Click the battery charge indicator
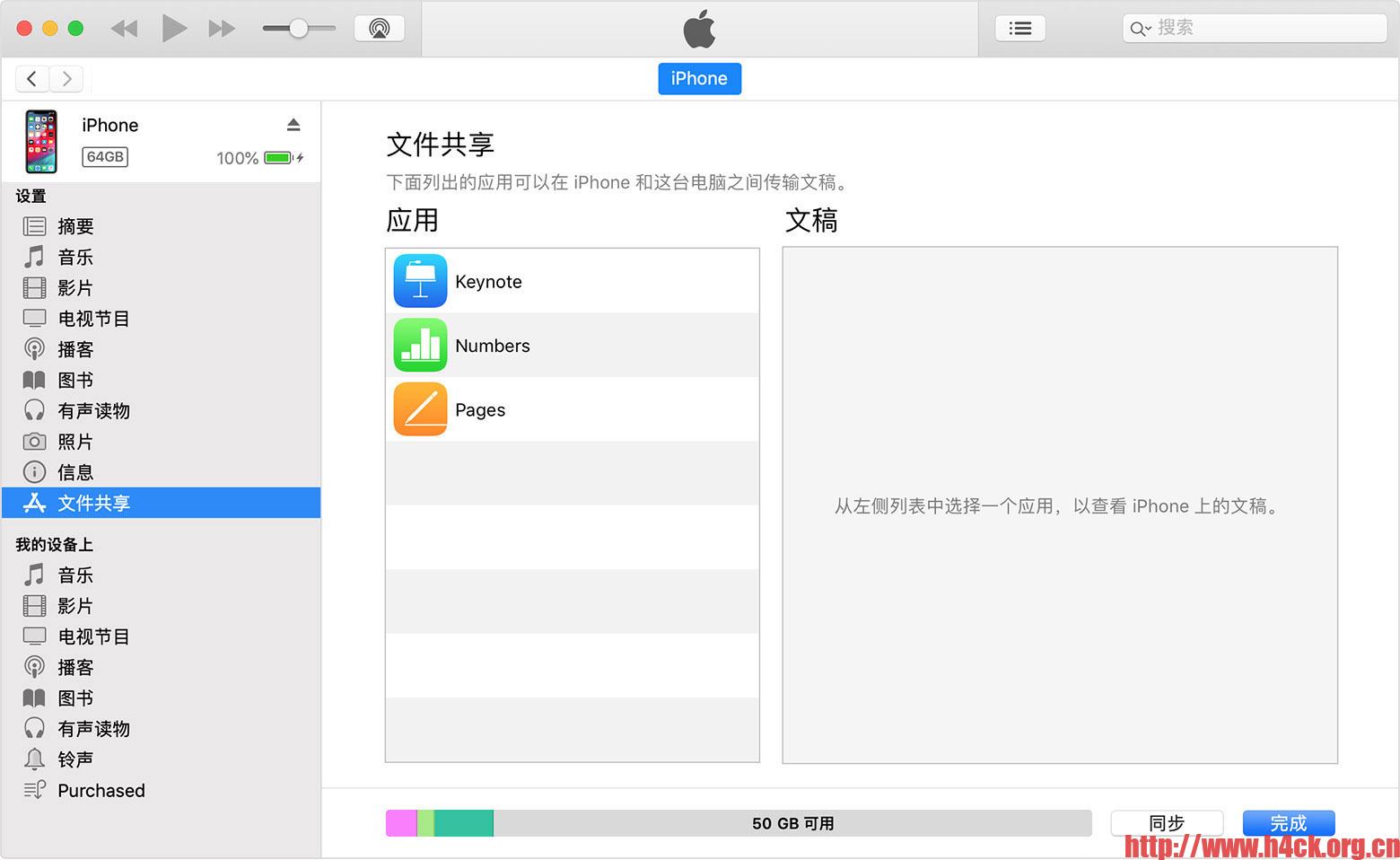The width and height of the screenshot is (1400, 860). point(284,158)
